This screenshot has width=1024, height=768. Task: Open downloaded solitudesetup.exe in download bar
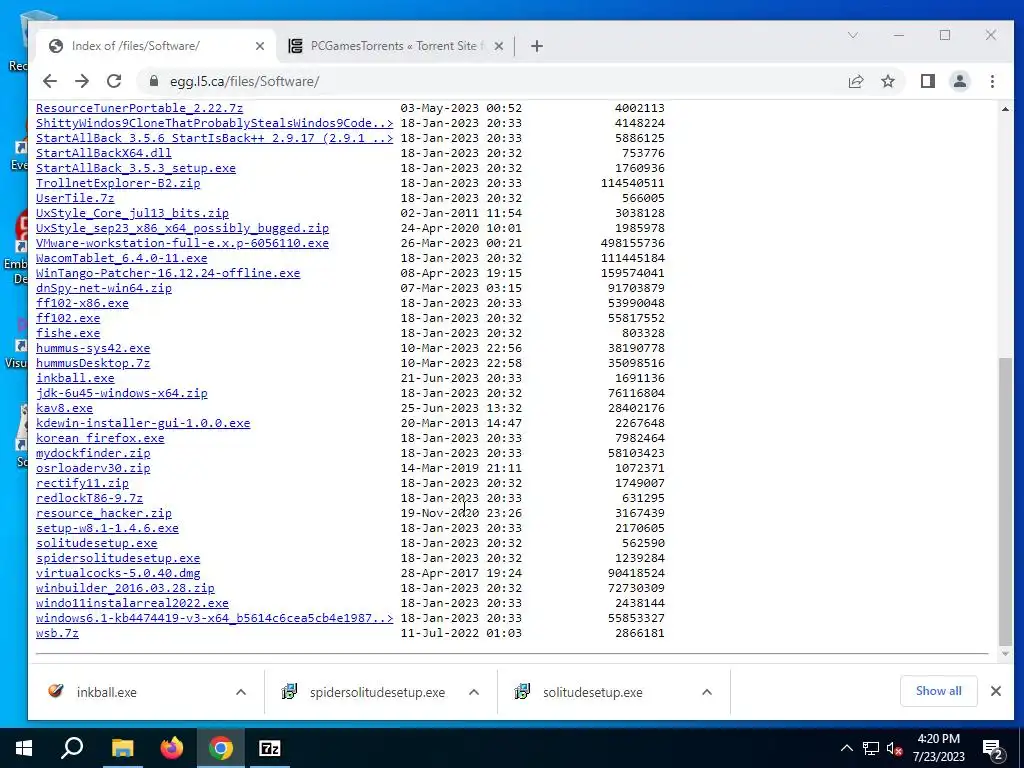(x=592, y=692)
